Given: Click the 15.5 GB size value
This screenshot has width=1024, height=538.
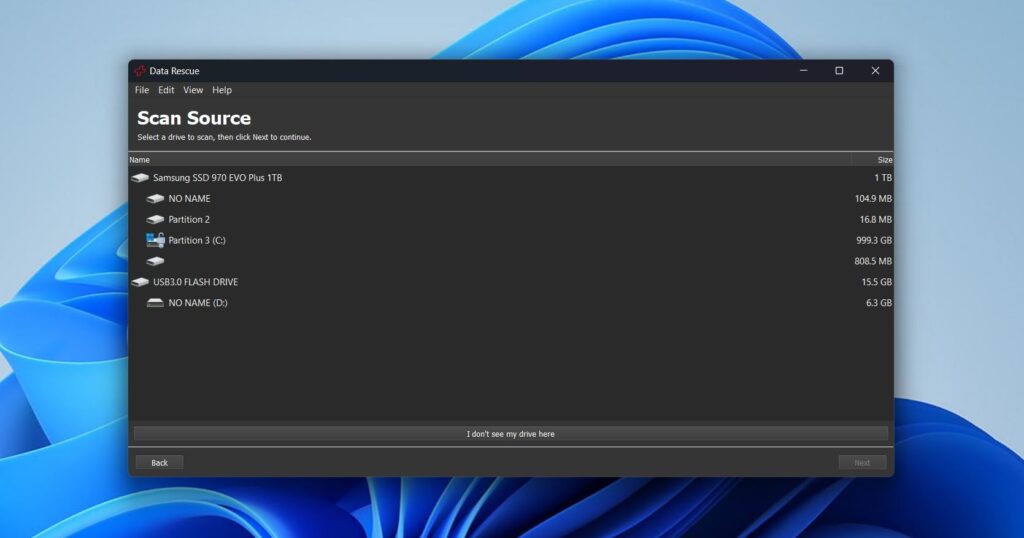Looking at the screenshot, I should pyautogui.click(x=876, y=282).
